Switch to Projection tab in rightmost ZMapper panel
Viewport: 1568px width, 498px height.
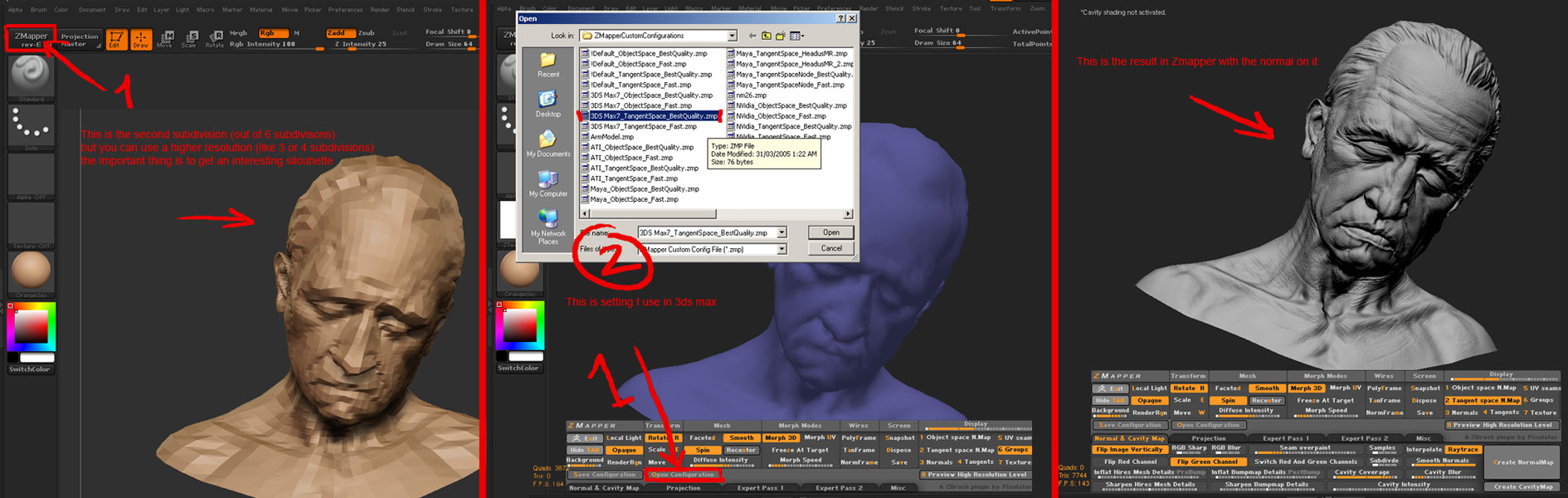pos(1208,438)
